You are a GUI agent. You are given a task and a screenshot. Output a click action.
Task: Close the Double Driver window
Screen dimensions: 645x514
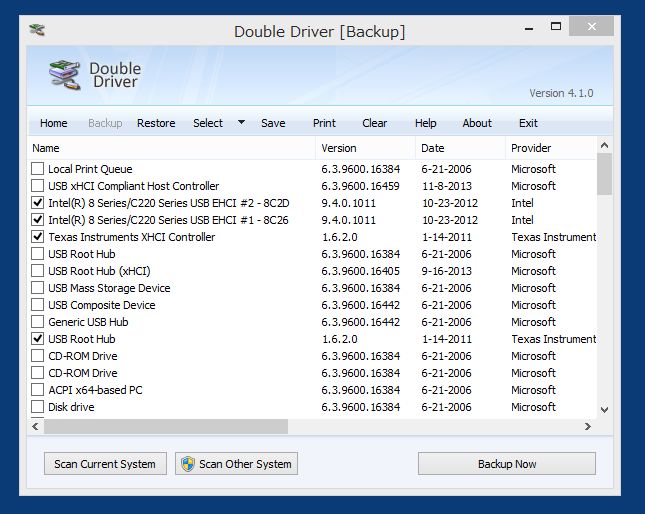pyautogui.click(x=592, y=26)
